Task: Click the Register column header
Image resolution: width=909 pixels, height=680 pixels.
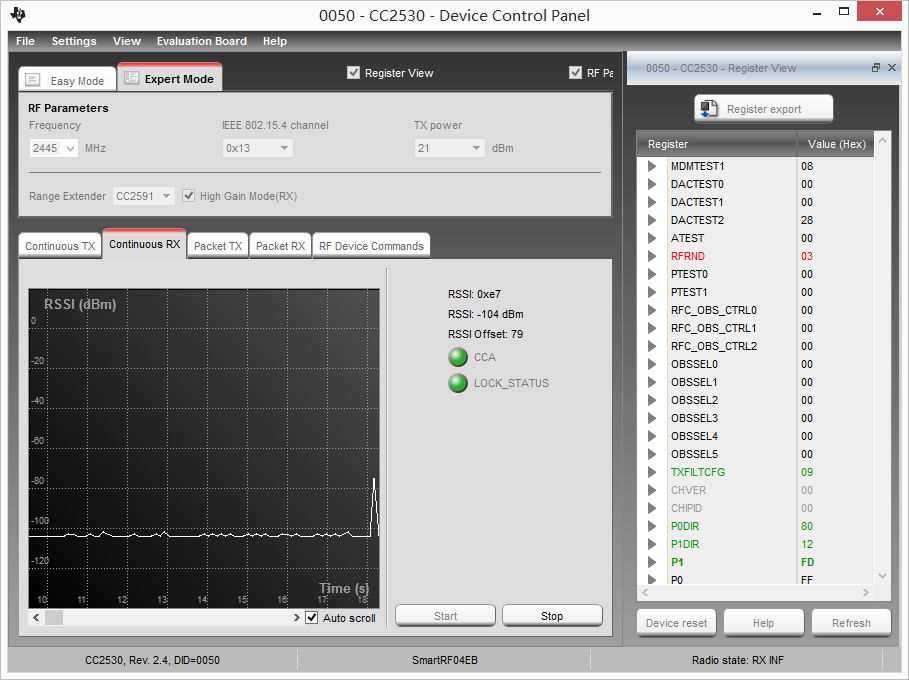Action: pos(717,144)
